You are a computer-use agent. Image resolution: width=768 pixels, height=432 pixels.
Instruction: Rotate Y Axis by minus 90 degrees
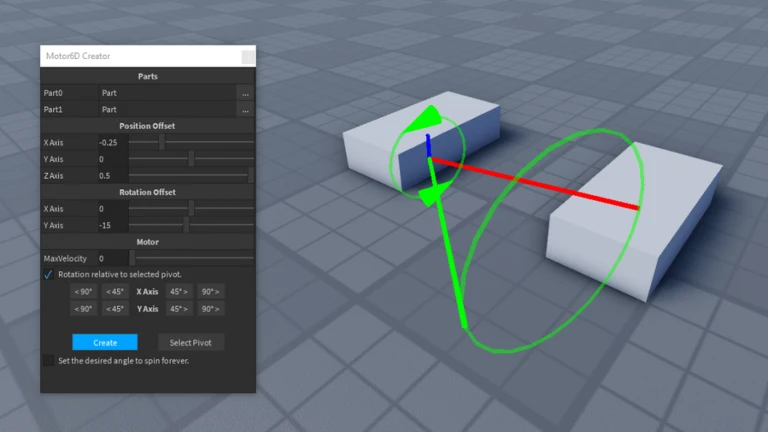pyautogui.click(x=83, y=309)
